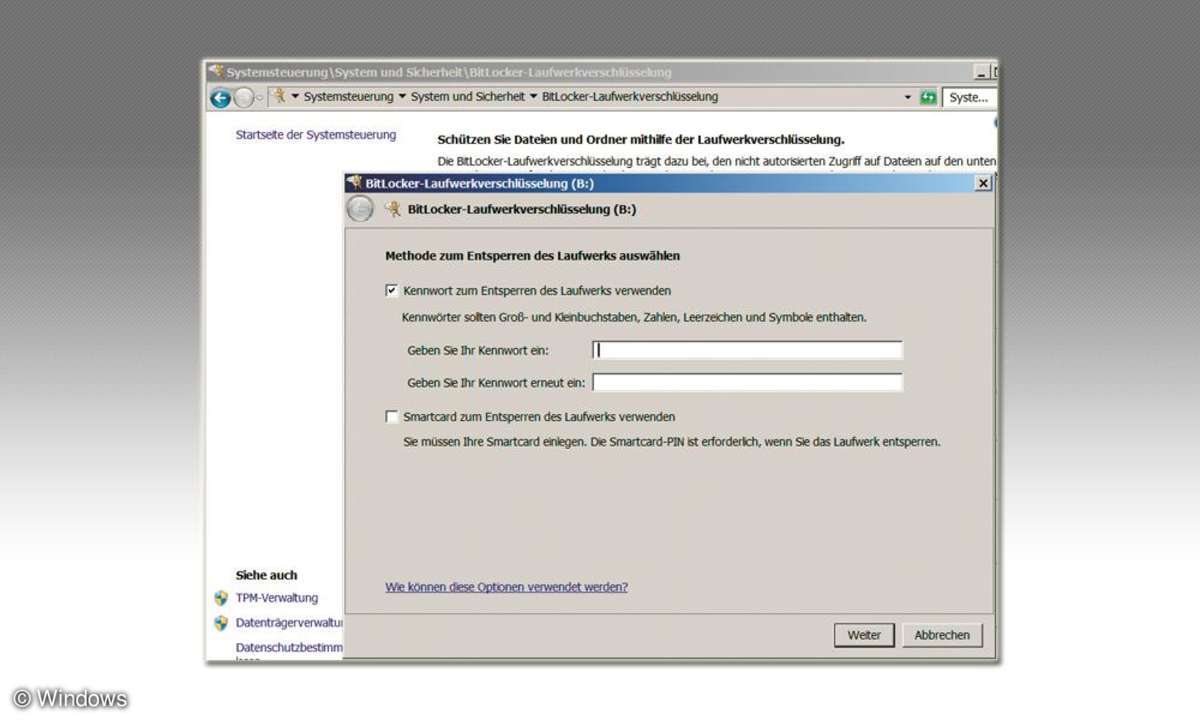Click the green refresh button beside address bar

click(928, 97)
